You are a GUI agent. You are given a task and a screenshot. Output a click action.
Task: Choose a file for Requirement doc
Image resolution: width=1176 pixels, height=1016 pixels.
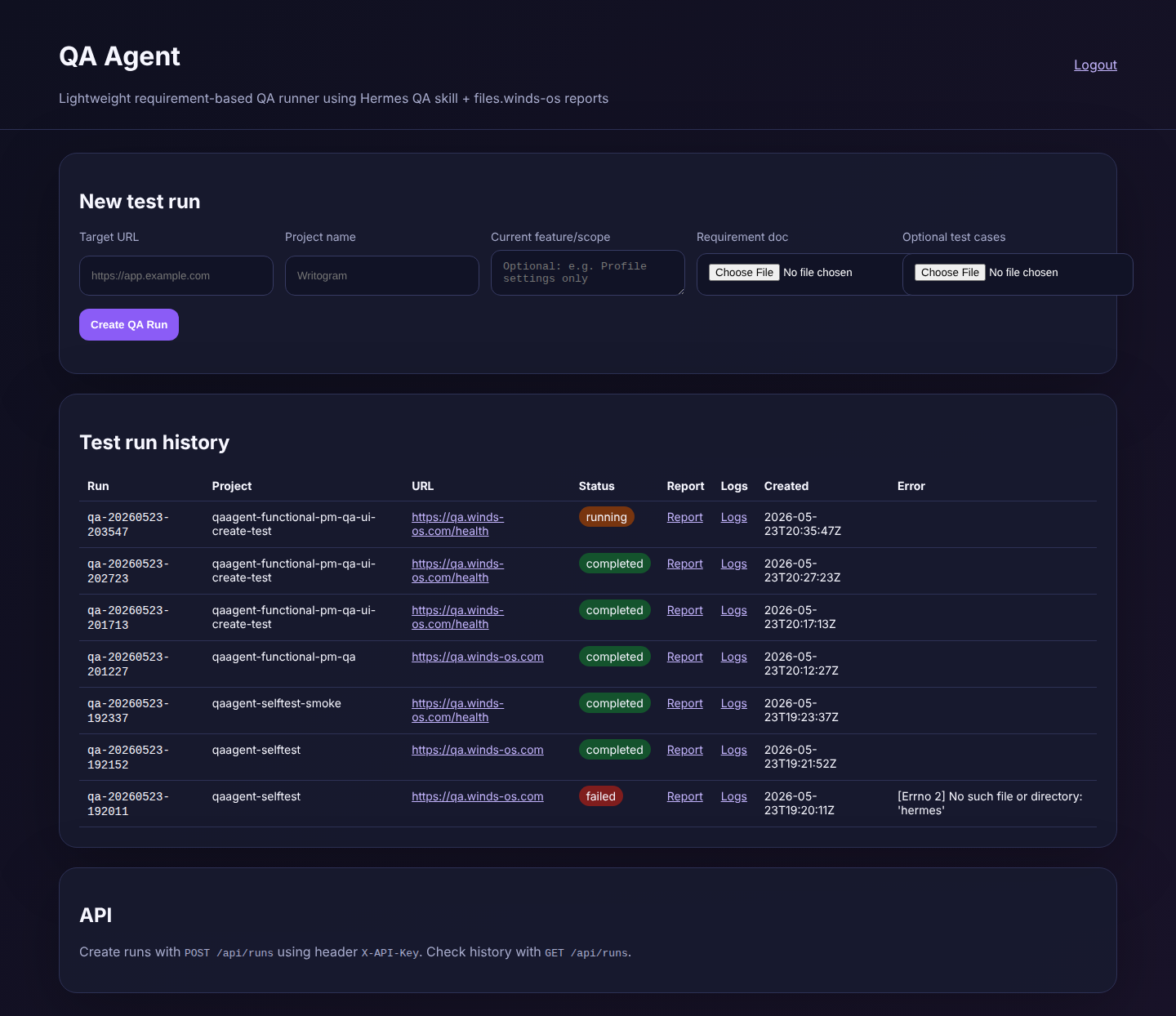[x=744, y=273]
